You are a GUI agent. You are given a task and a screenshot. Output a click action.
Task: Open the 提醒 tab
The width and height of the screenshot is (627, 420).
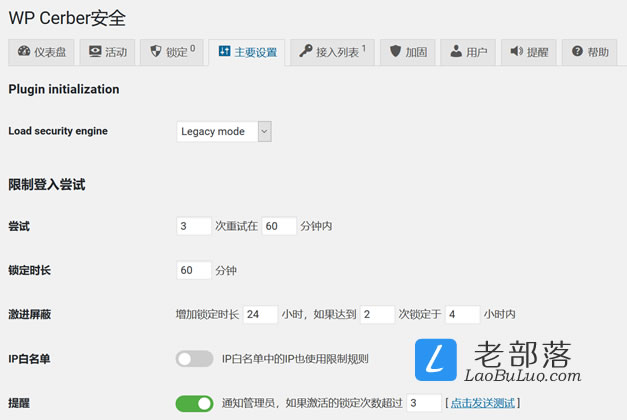tap(529, 52)
